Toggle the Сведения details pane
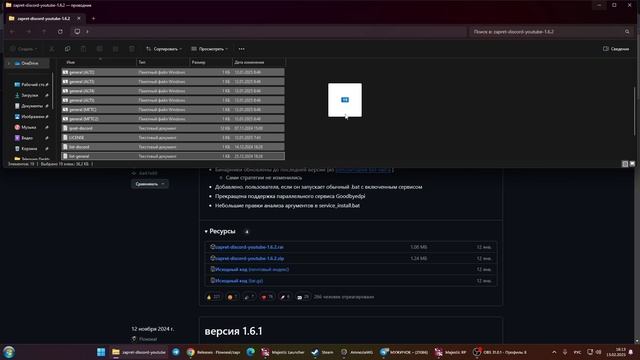The width and height of the screenshot is (640, 360). click(616, 49)
